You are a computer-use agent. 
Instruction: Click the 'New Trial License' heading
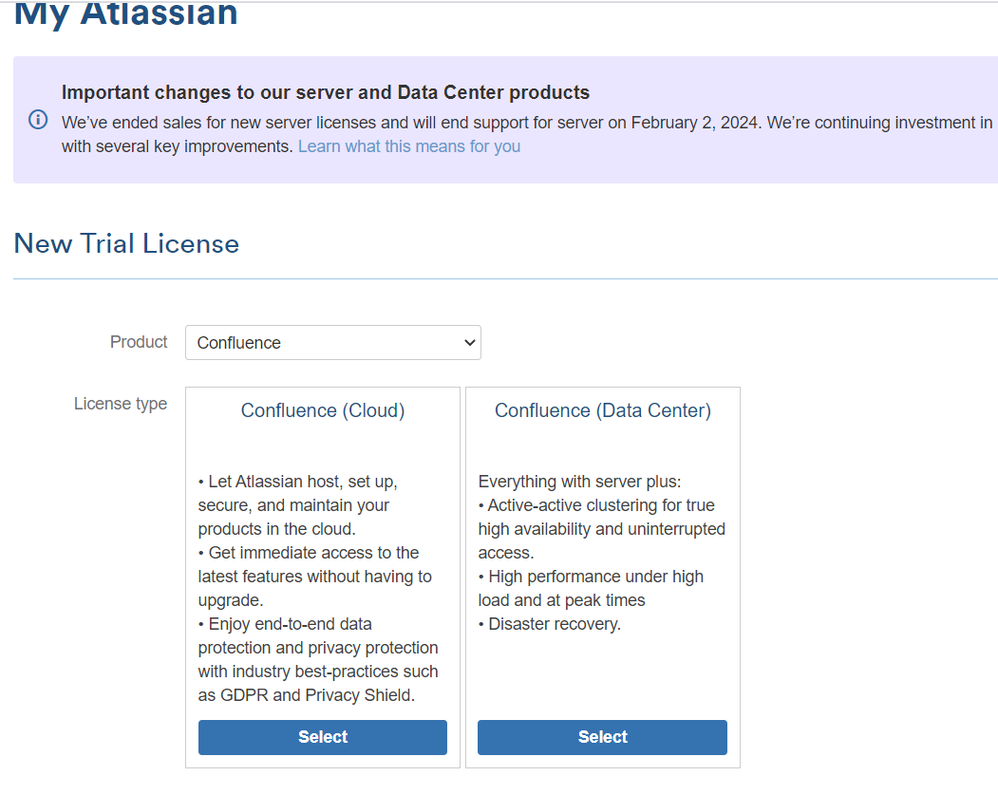click(127, 244)
